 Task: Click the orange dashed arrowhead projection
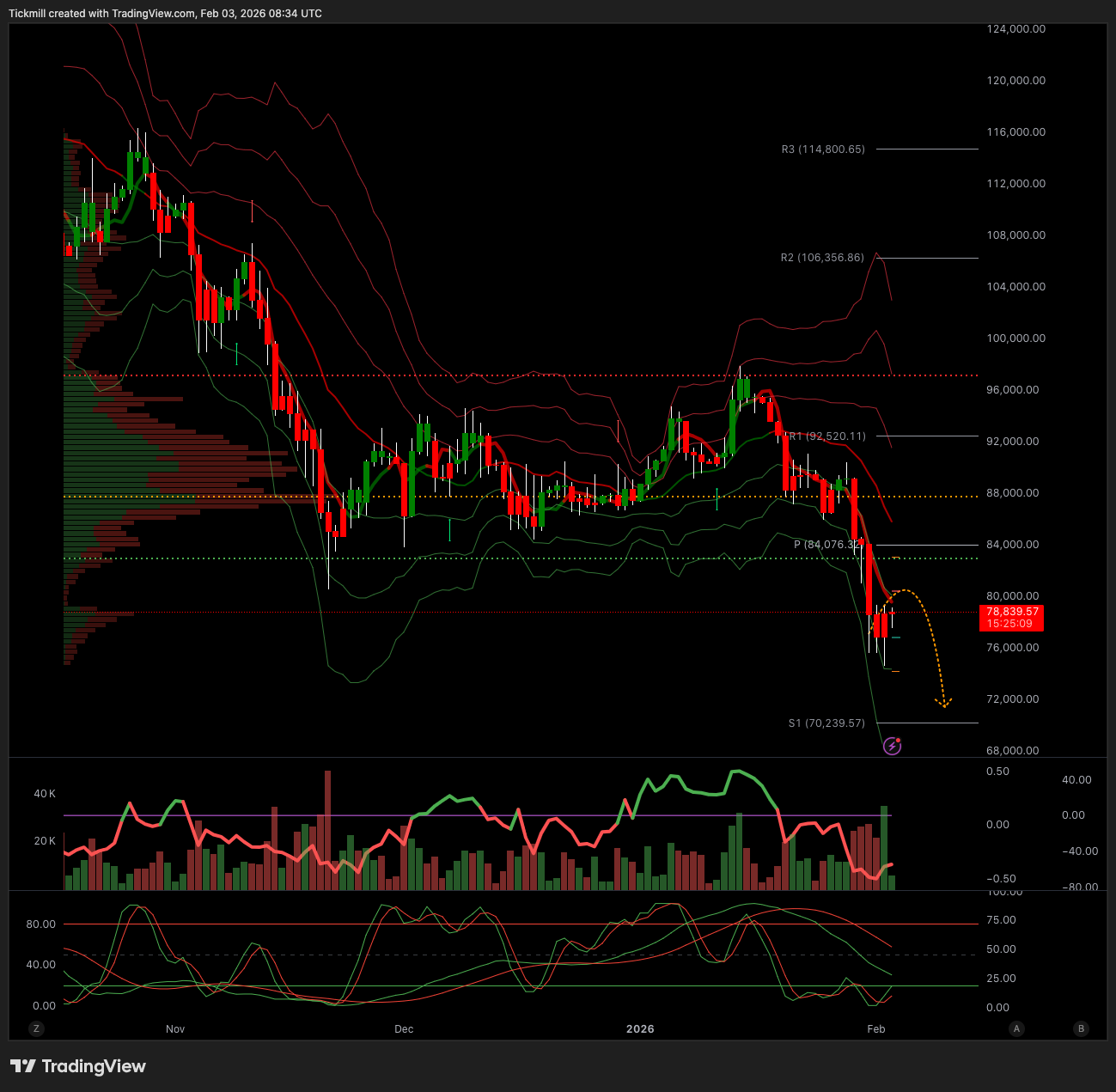tap(944, 704)
